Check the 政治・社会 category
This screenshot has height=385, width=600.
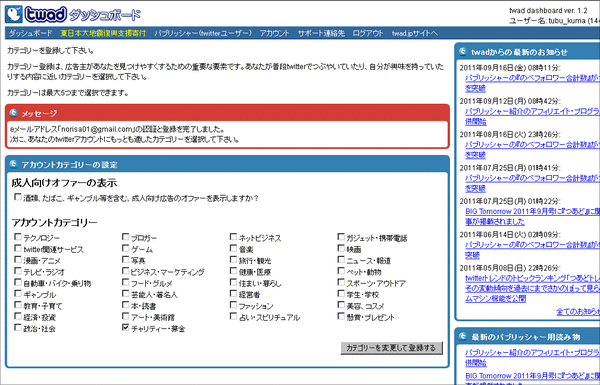(18, 327)
